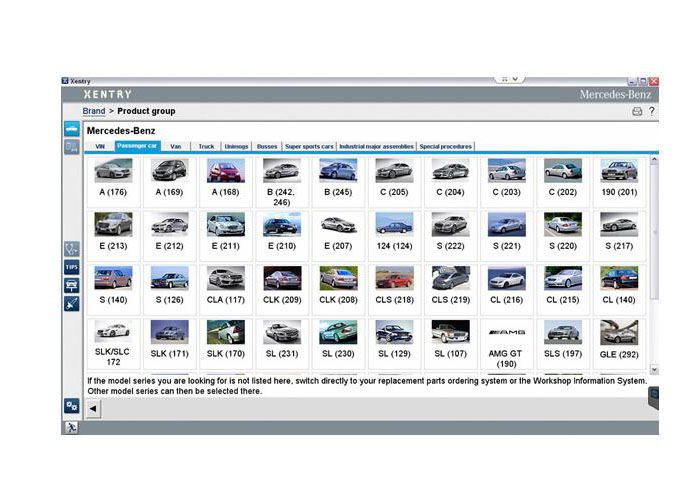Pick the CL (140) model series
Viewport: 700px width, 500px height.
point(619,289)
